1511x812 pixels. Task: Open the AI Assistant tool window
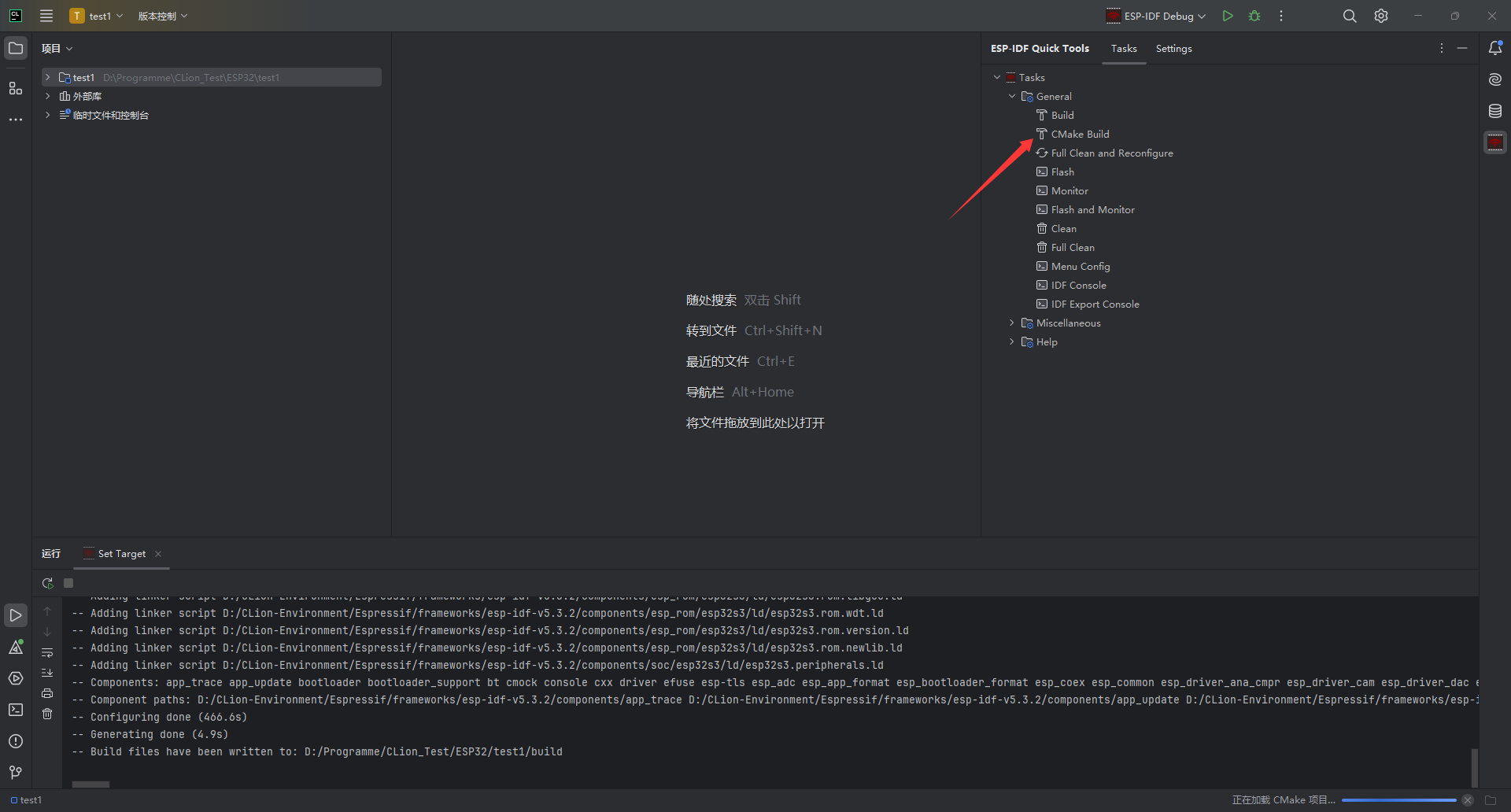pyautogui.click(x=1495, y=79)
